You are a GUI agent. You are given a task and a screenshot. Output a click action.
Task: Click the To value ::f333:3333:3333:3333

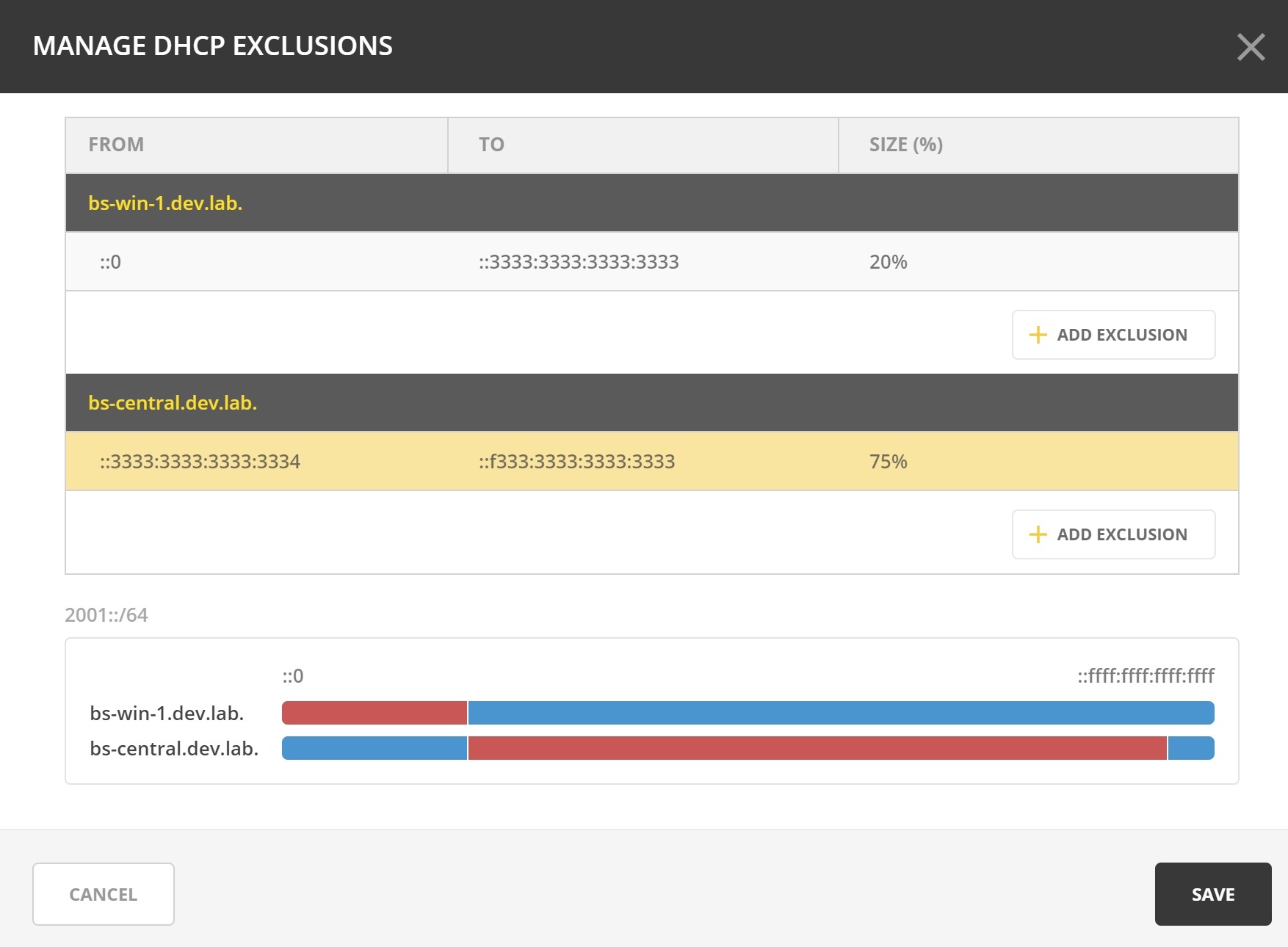(x=576, y=462)
